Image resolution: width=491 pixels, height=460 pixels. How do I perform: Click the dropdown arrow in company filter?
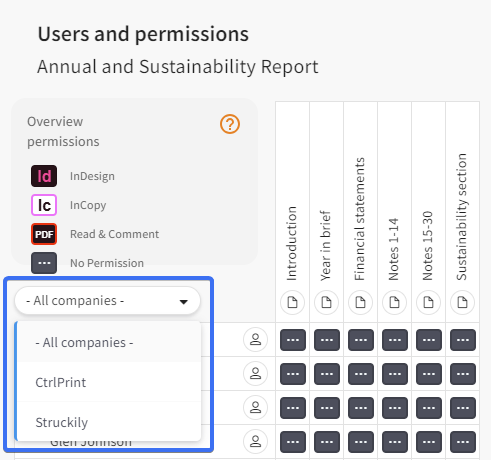point(183,302)
